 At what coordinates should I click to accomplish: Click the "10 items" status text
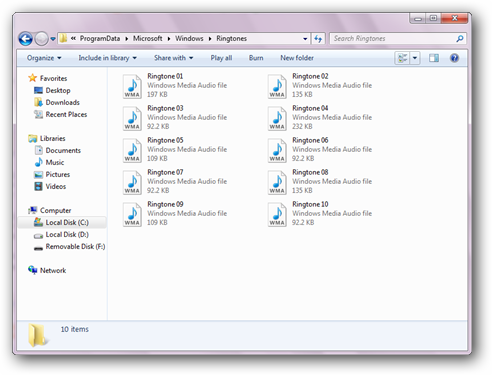[x=75, y=329]
